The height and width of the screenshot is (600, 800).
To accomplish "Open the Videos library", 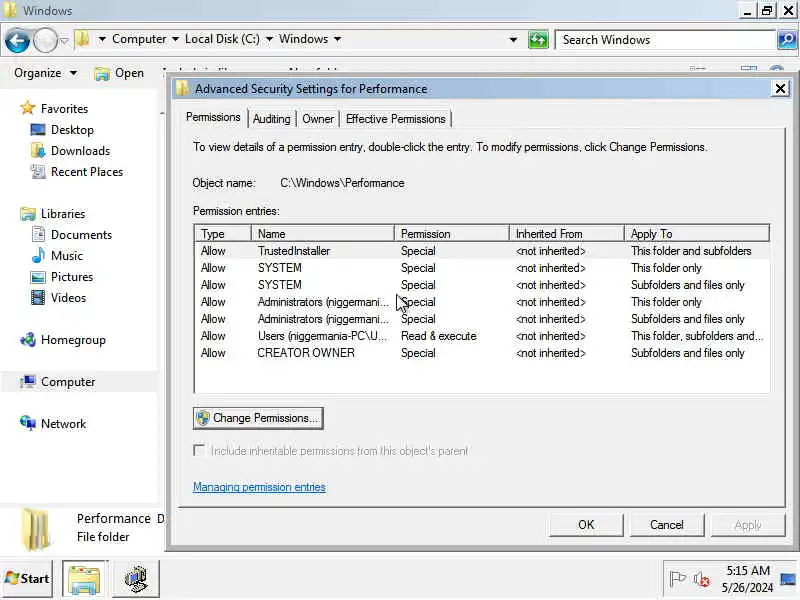I will click(x=68, y=298).
